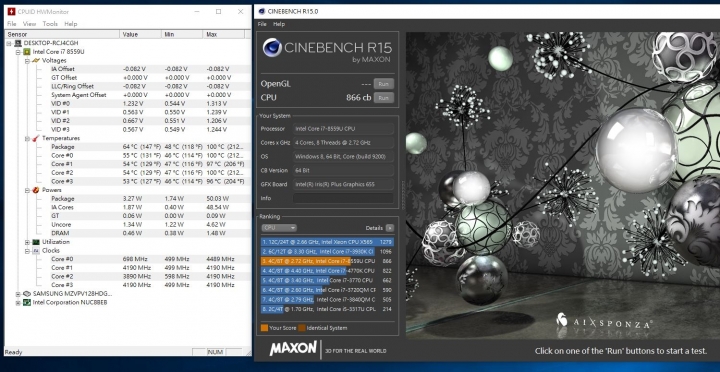Select ranking entry 6 Core i7-3720QM
Image resolution: width=720 pixels, height=372 pixels.
tap(327, 290)
